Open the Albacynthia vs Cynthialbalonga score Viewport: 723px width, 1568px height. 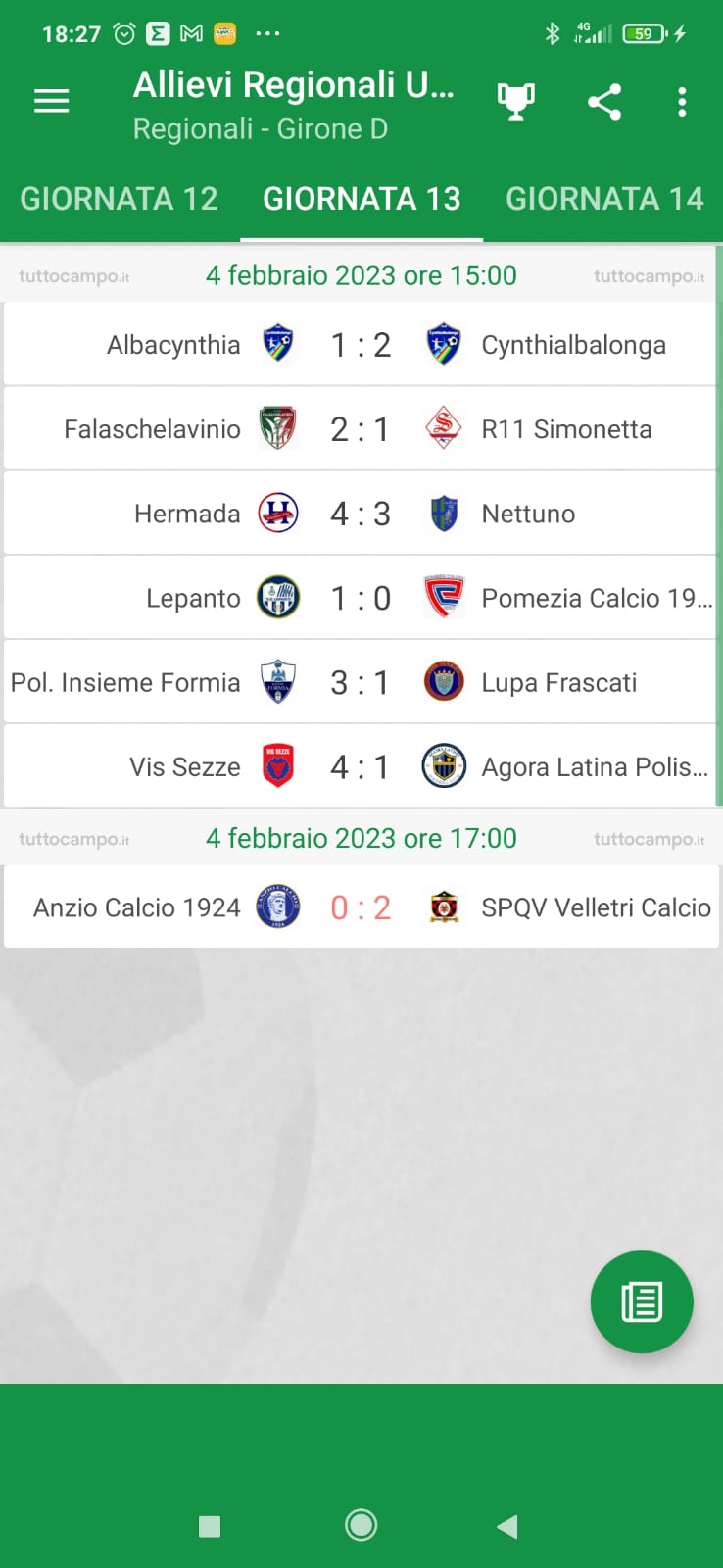(361, 345)
